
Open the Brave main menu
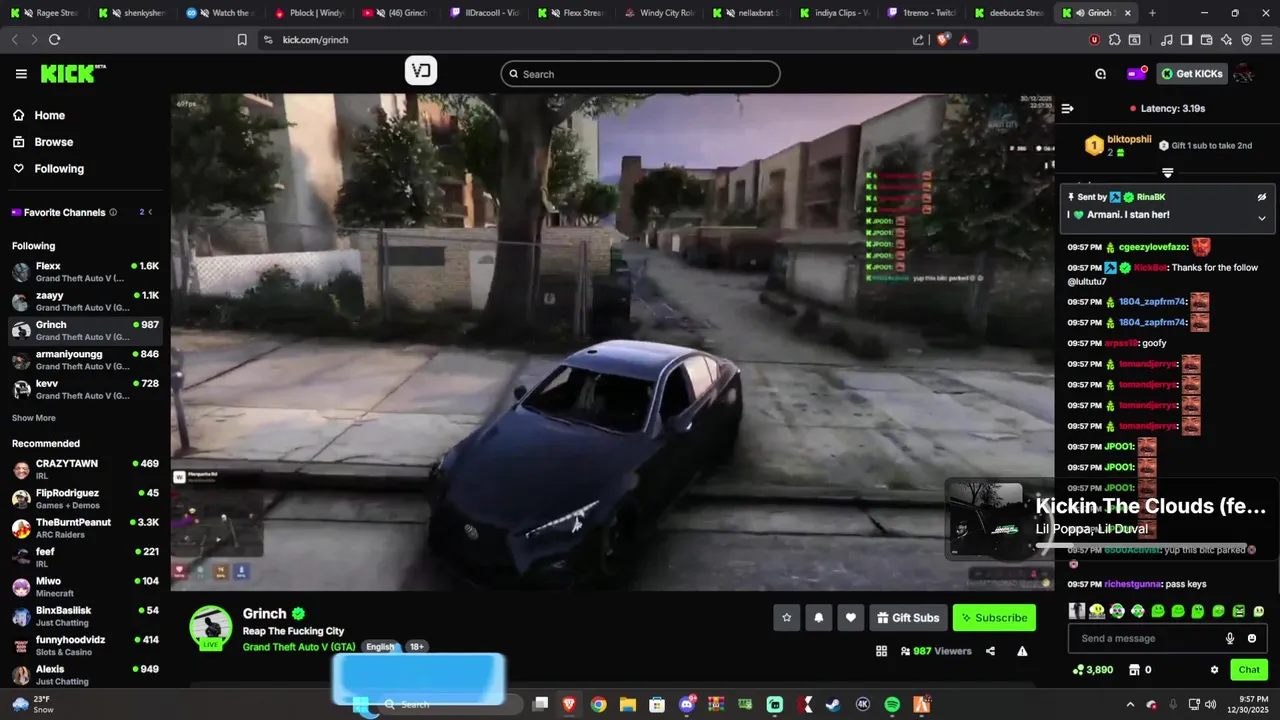click(1266, 40)
